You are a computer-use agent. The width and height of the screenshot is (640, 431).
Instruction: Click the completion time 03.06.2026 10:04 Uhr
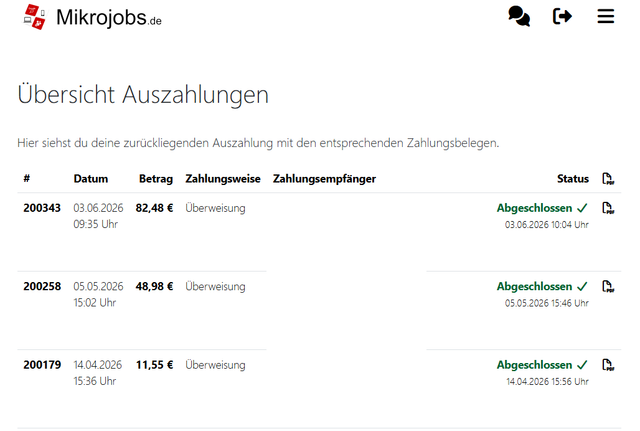547,225
